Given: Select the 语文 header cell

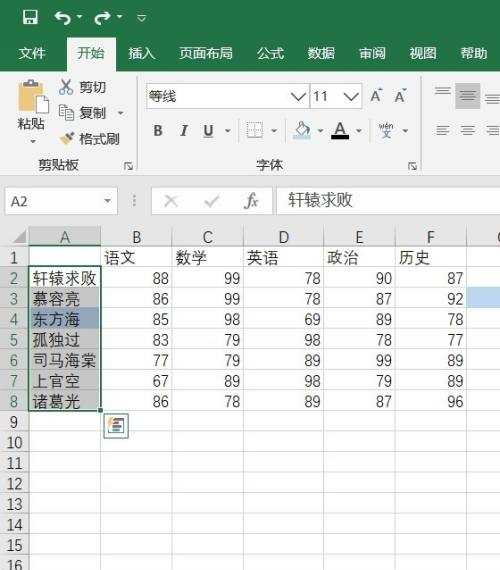Looking at the screenshot, I should pos(136,258).
